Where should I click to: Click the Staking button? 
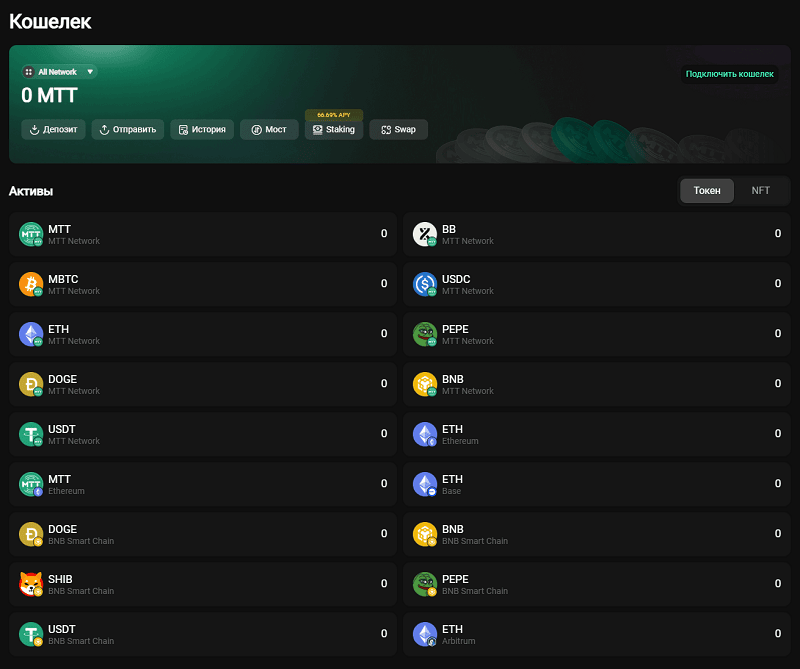click(334, 129)
